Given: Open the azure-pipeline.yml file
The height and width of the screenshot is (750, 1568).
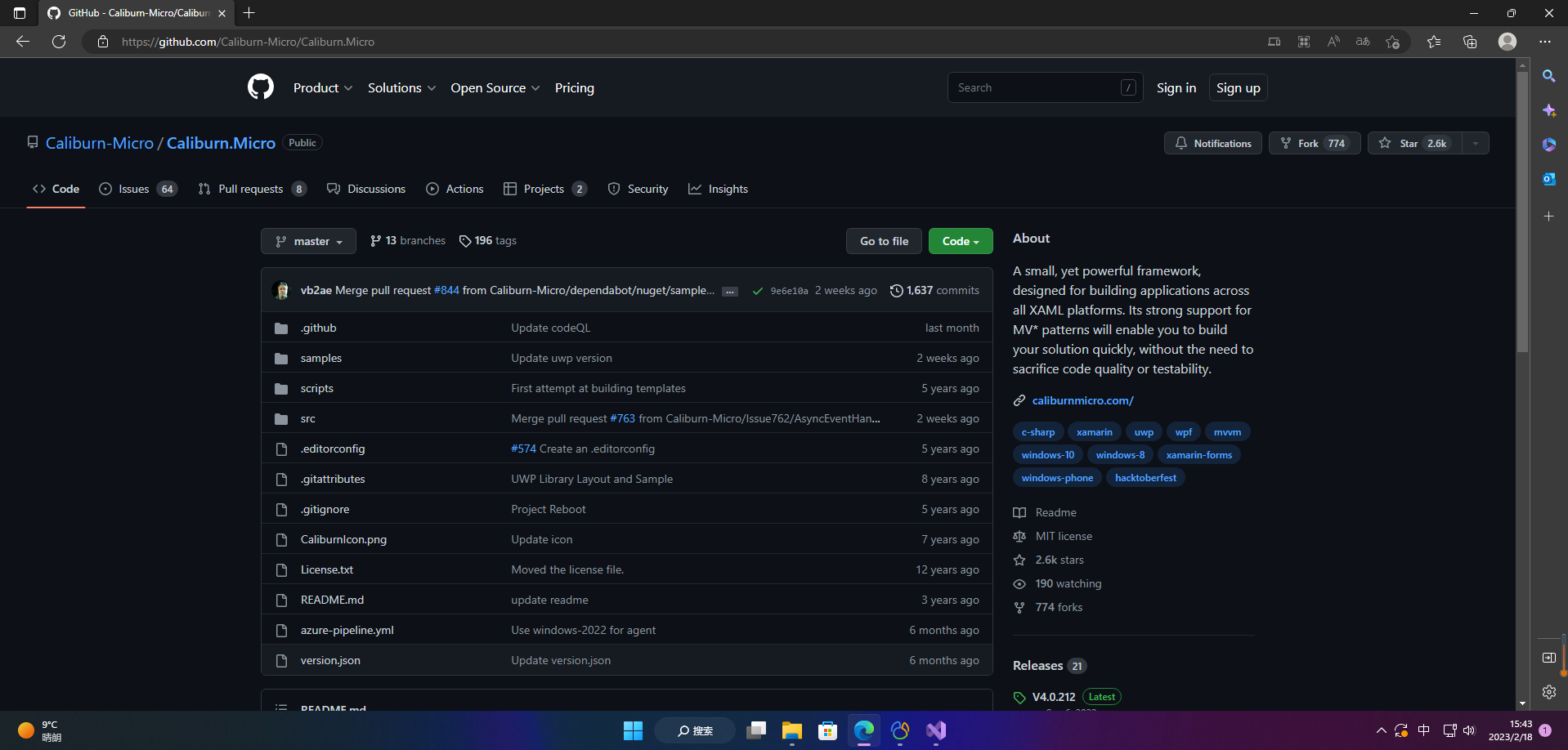Looking at the screenshot, I should [x=347, y=630].
